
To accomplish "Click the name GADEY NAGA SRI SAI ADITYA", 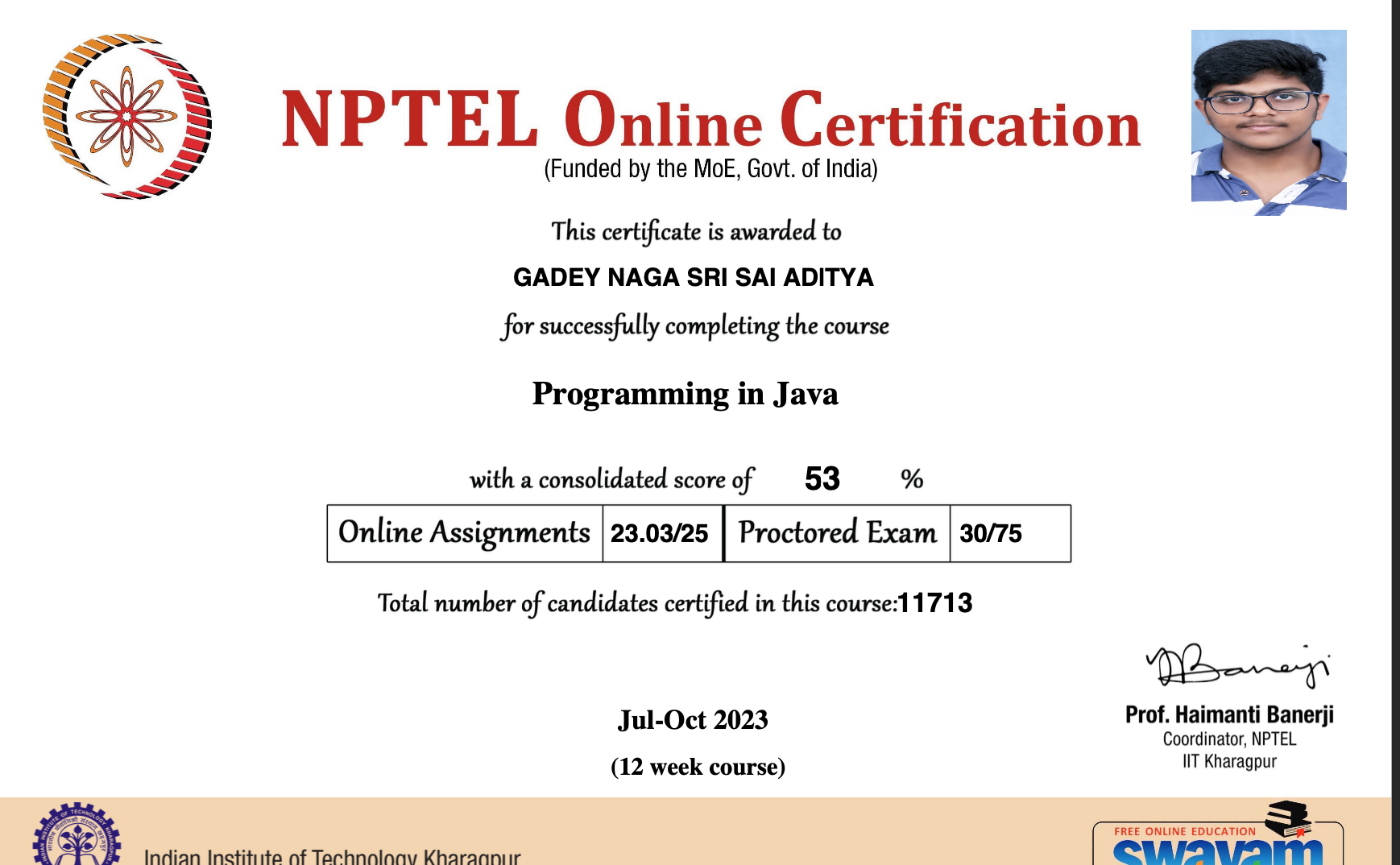I will [x=694, y=277].
